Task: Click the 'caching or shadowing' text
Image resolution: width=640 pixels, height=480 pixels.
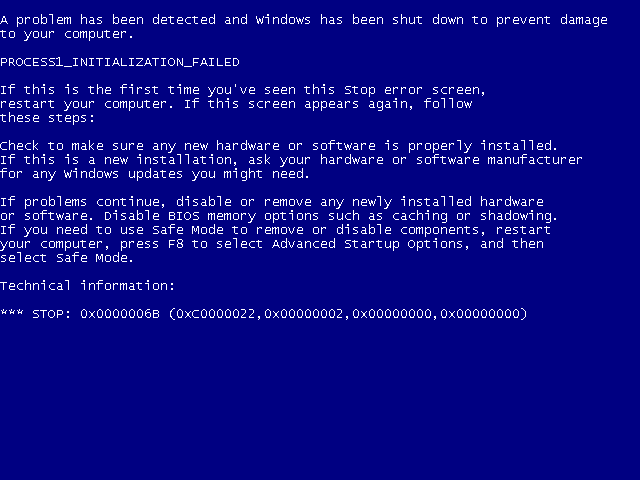Action: pyautogui.click(x=473, y=216)
